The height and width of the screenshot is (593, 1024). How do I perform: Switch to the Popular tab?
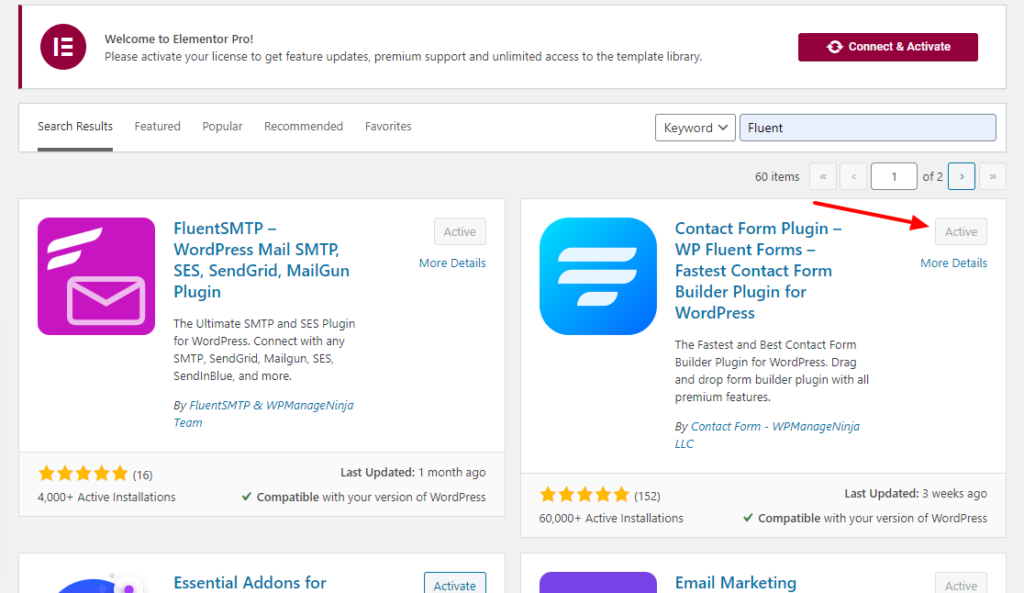pyautogui.click(x=222, y=127)
